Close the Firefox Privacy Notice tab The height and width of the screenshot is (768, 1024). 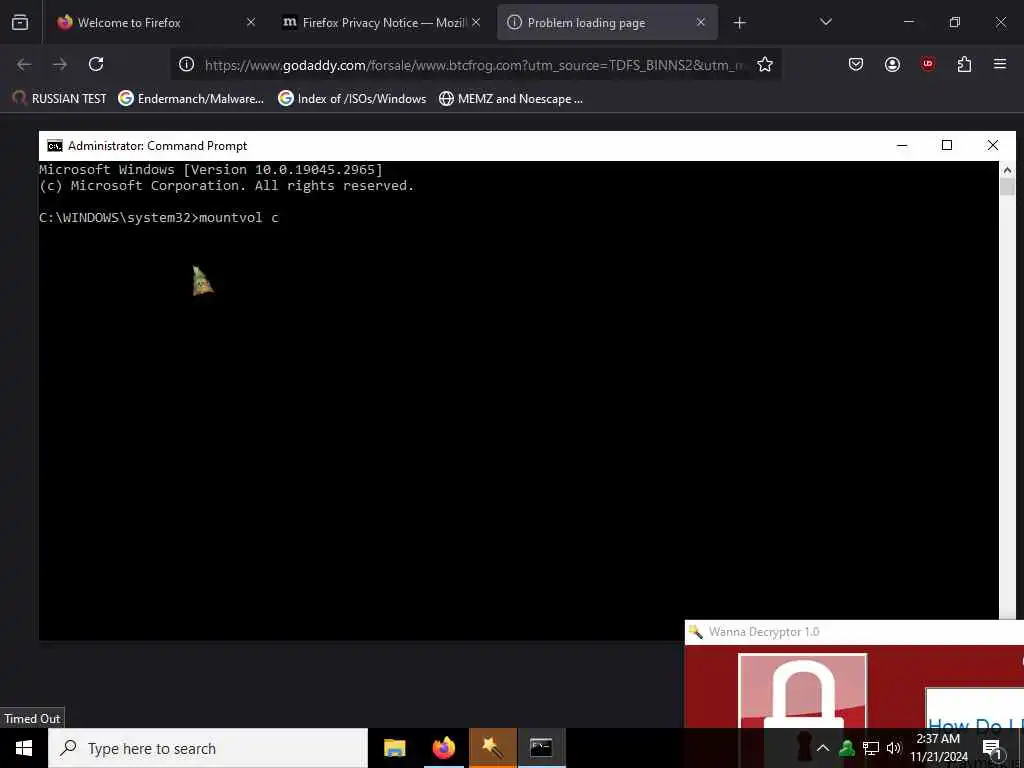click(476, 22)
